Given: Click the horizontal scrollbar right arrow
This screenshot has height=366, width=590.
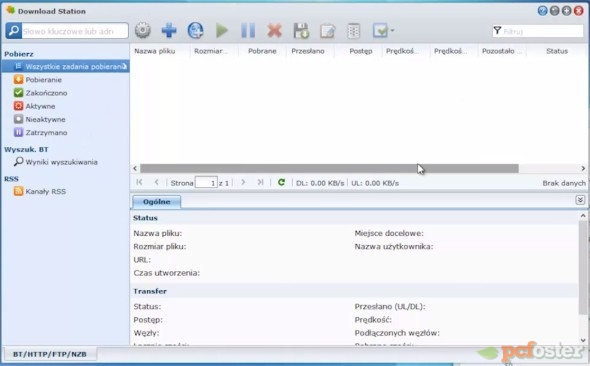Looking at the screenshot, I should point(583,169).
